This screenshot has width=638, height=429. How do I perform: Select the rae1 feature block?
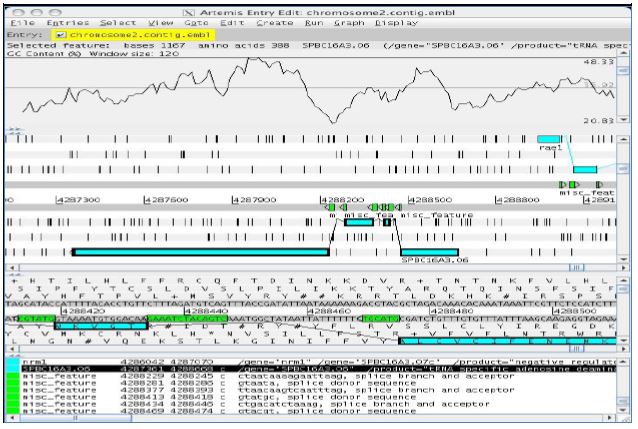(x=549, y=139)
